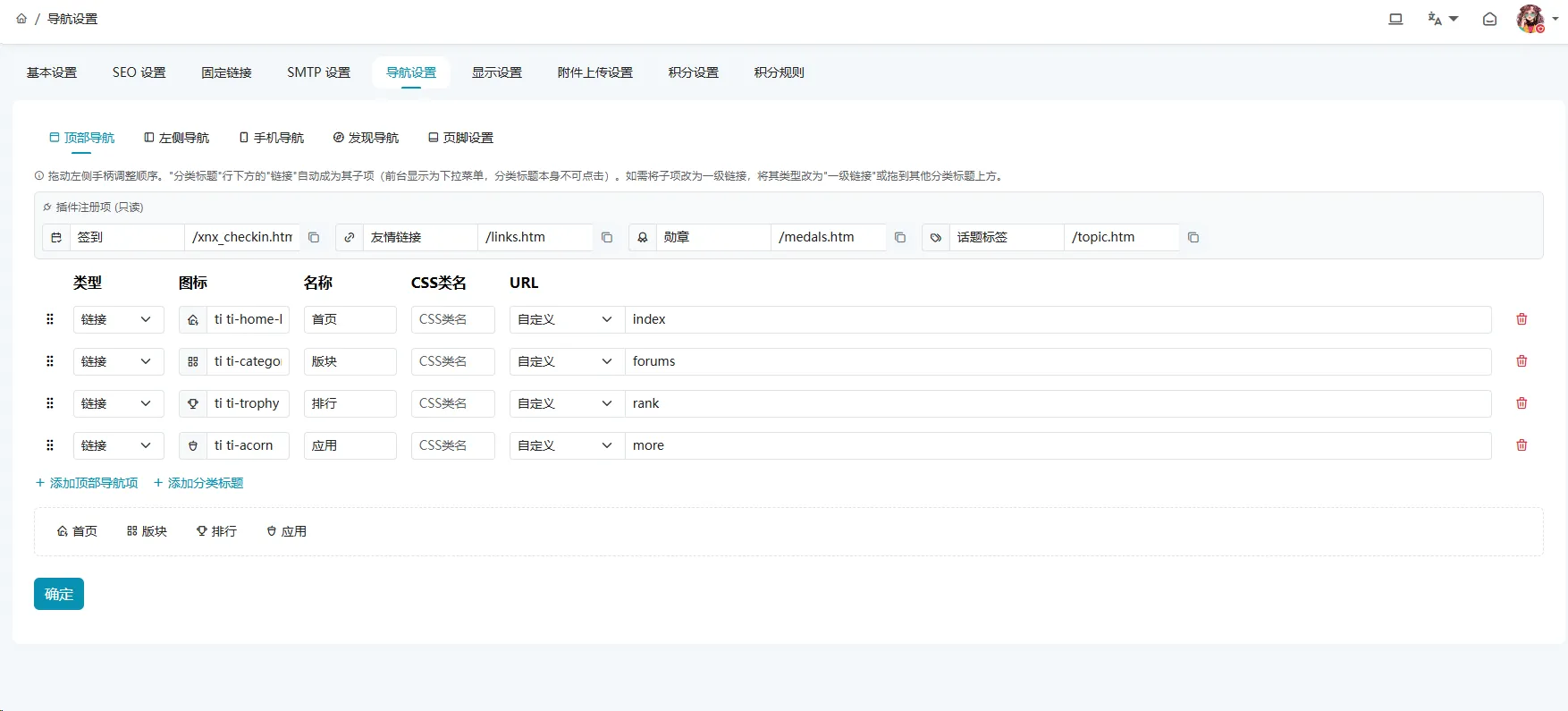Image resolution: width=1568 pixels, height=711 pixels.
Task: Delete the 应用 navigation row
Action: tap(1522, 445)
